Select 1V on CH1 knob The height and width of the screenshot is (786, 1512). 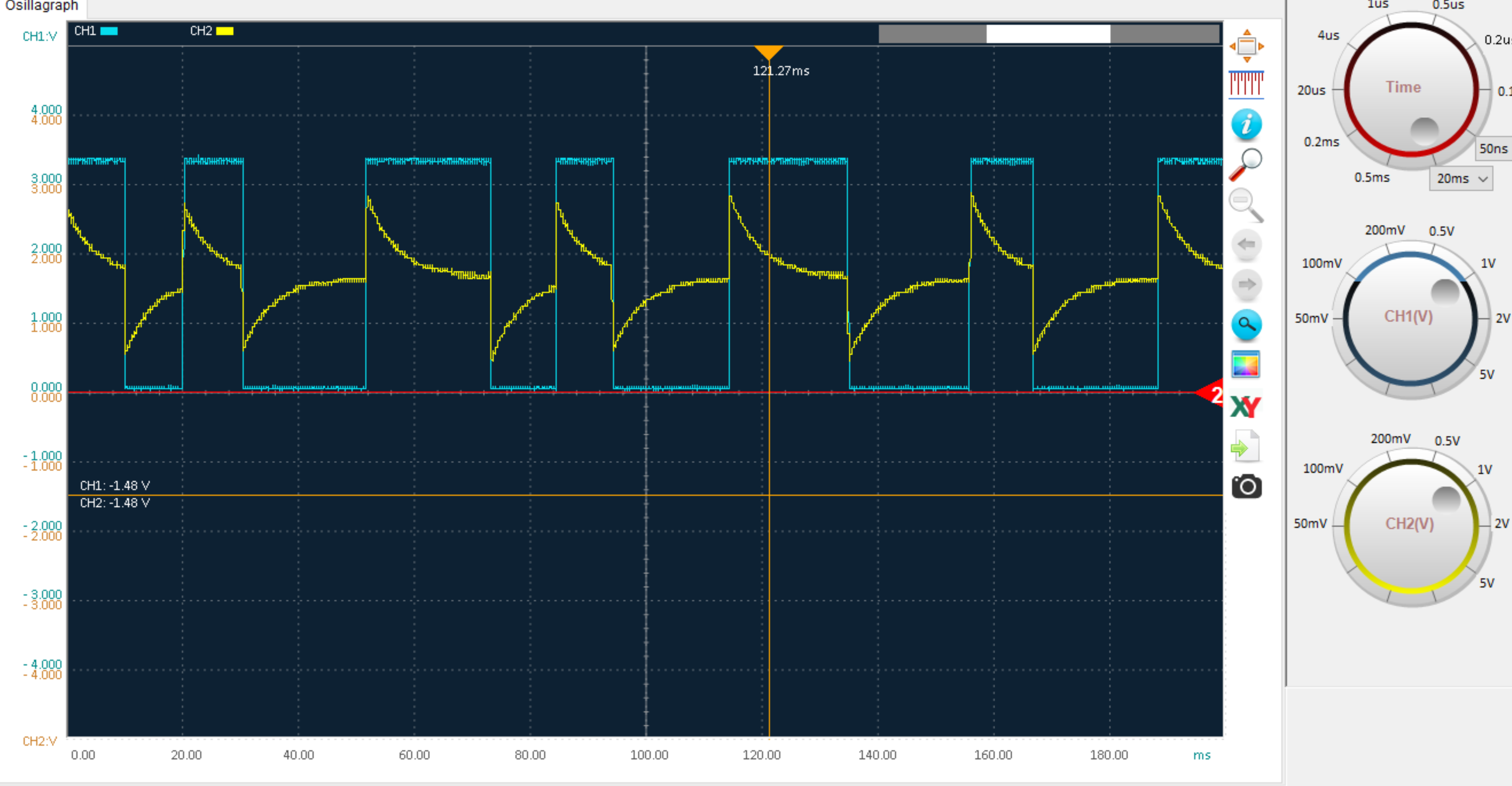click(1488, 264)
